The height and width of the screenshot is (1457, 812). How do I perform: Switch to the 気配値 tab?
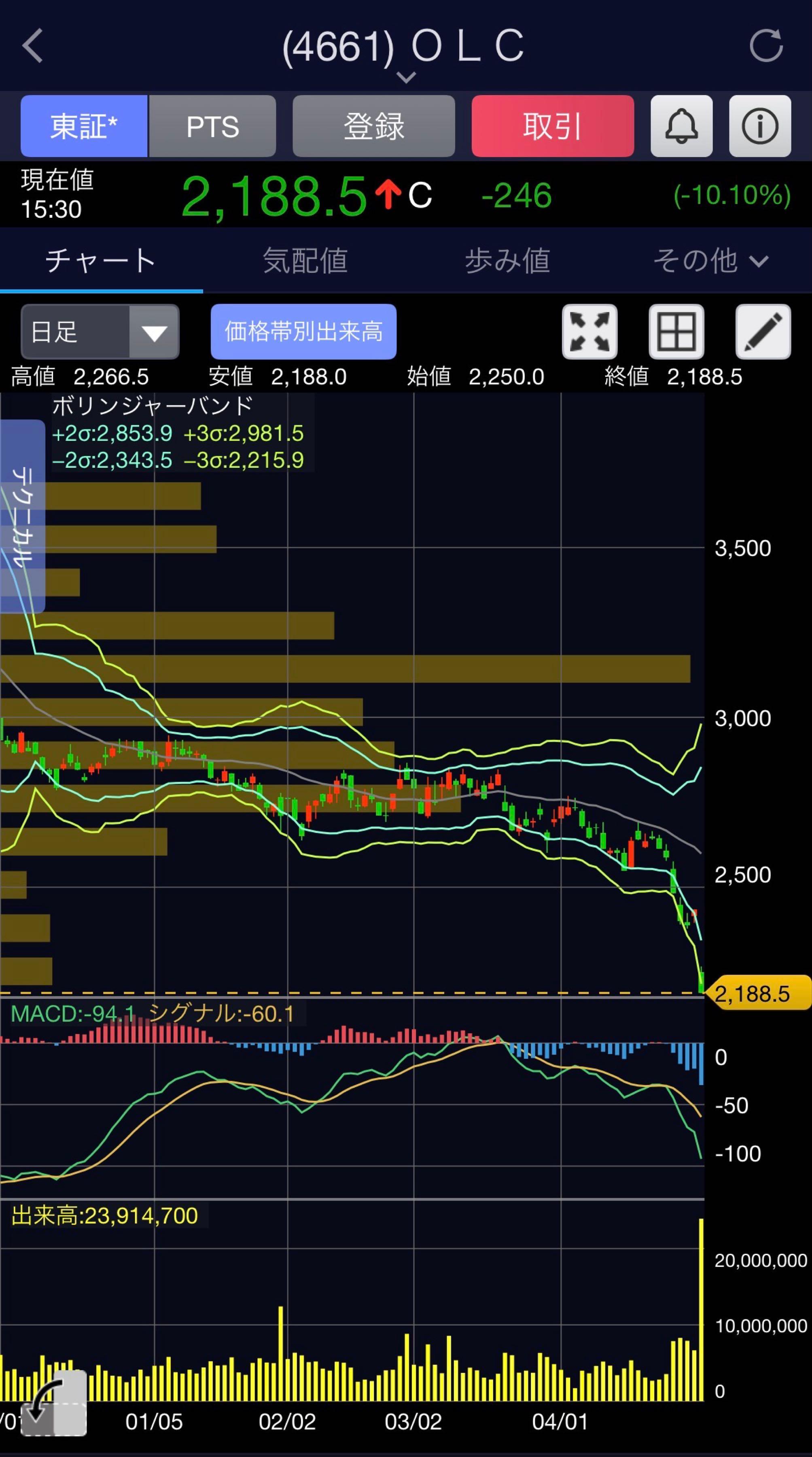click(x=305, y=261)
